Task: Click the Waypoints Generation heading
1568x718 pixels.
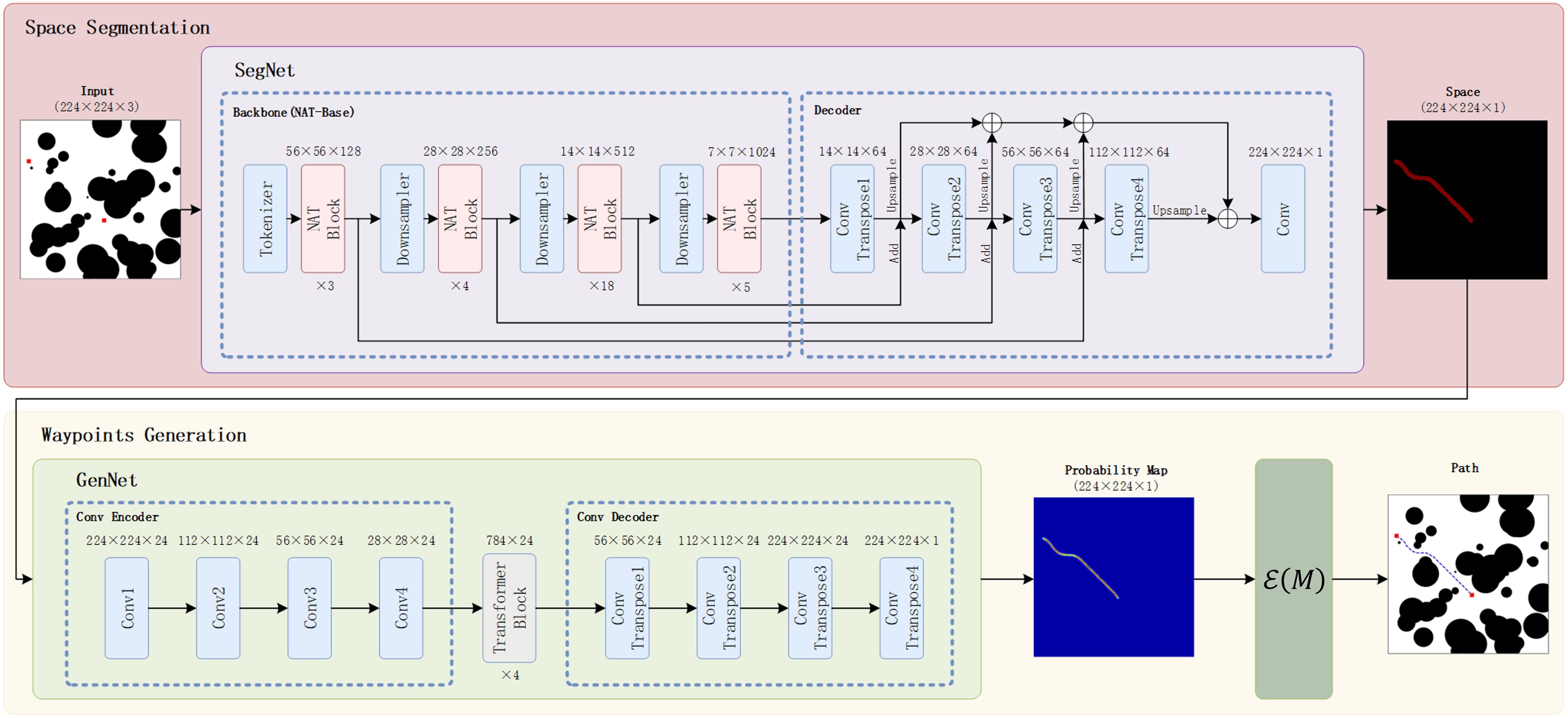Action: [144, 435]
